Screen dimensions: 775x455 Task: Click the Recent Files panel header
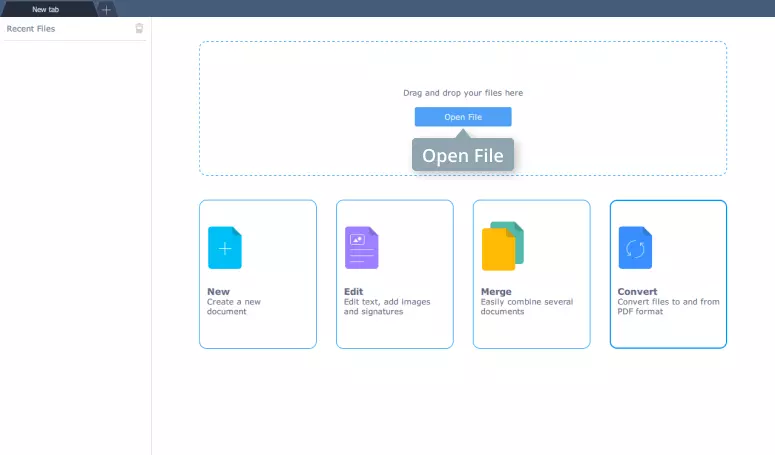[x=31, y=29]
